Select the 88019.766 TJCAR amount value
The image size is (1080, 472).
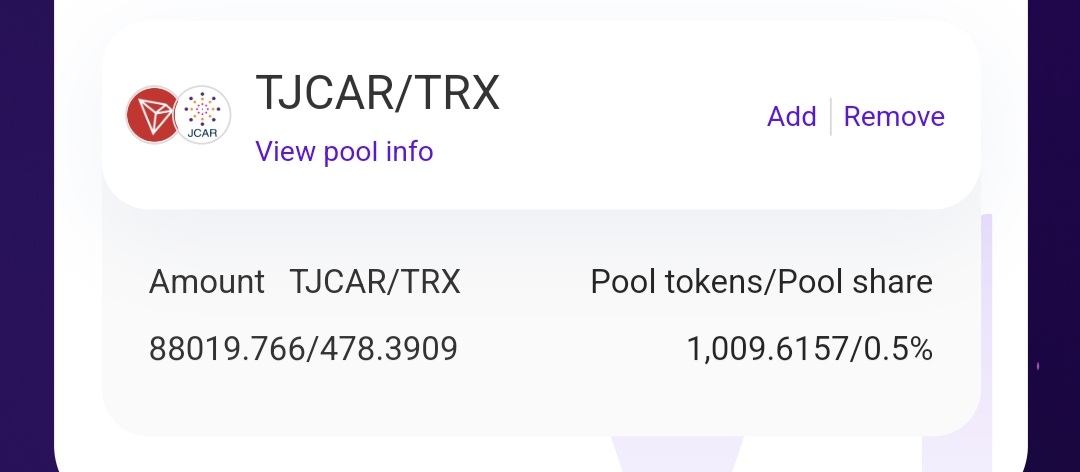(227, 349)
